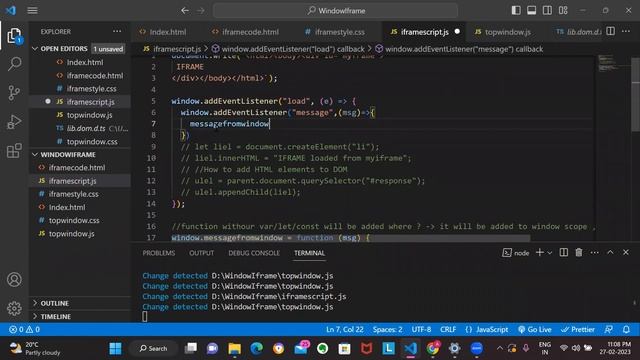Click the load callback breadcrumb
This screenshot has height=360, width=640.
[x=288, y=49]
